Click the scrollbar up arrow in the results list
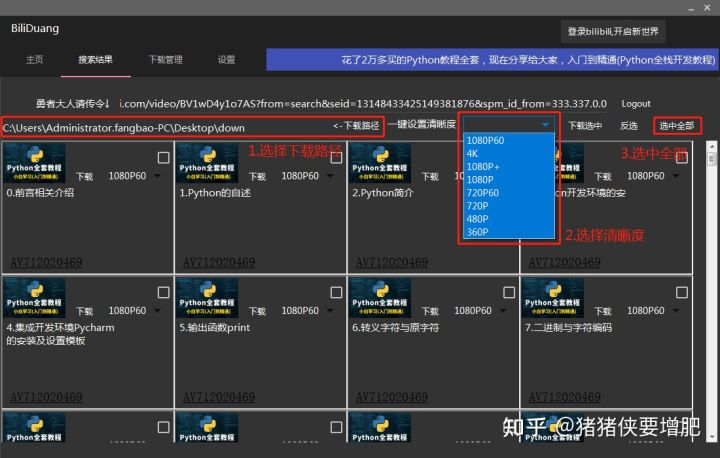 point(712,146)
